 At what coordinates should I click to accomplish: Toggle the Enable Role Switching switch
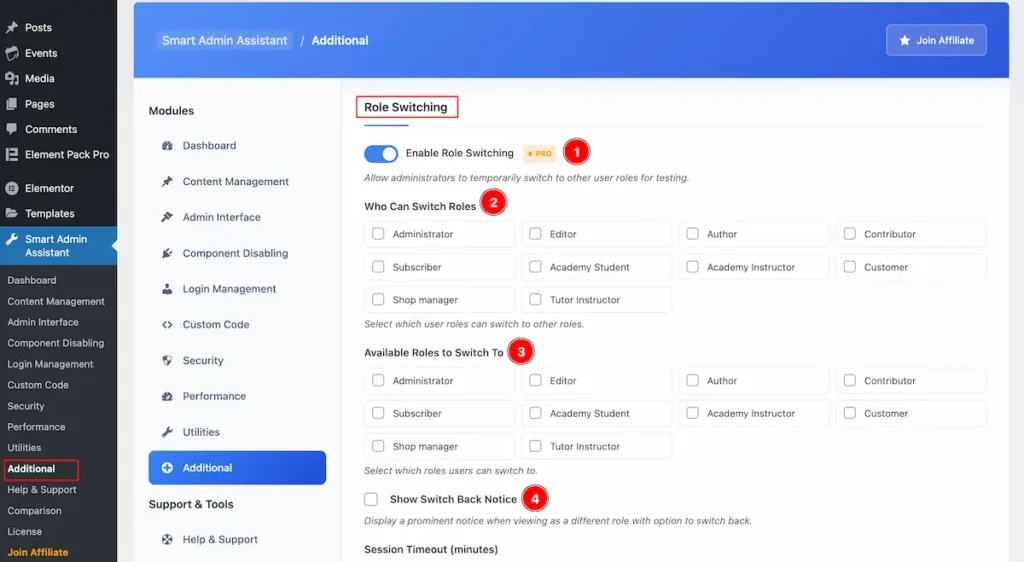pyautogui.click(x=381, y=153)
